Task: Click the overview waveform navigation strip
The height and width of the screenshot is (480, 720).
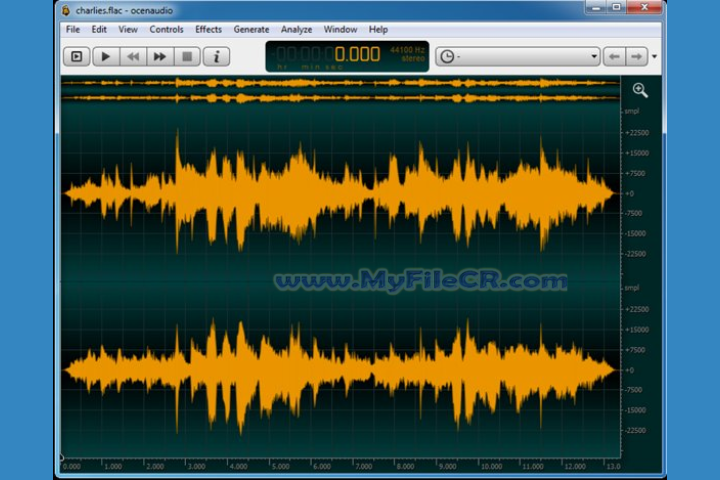Action: pos(340,90)
